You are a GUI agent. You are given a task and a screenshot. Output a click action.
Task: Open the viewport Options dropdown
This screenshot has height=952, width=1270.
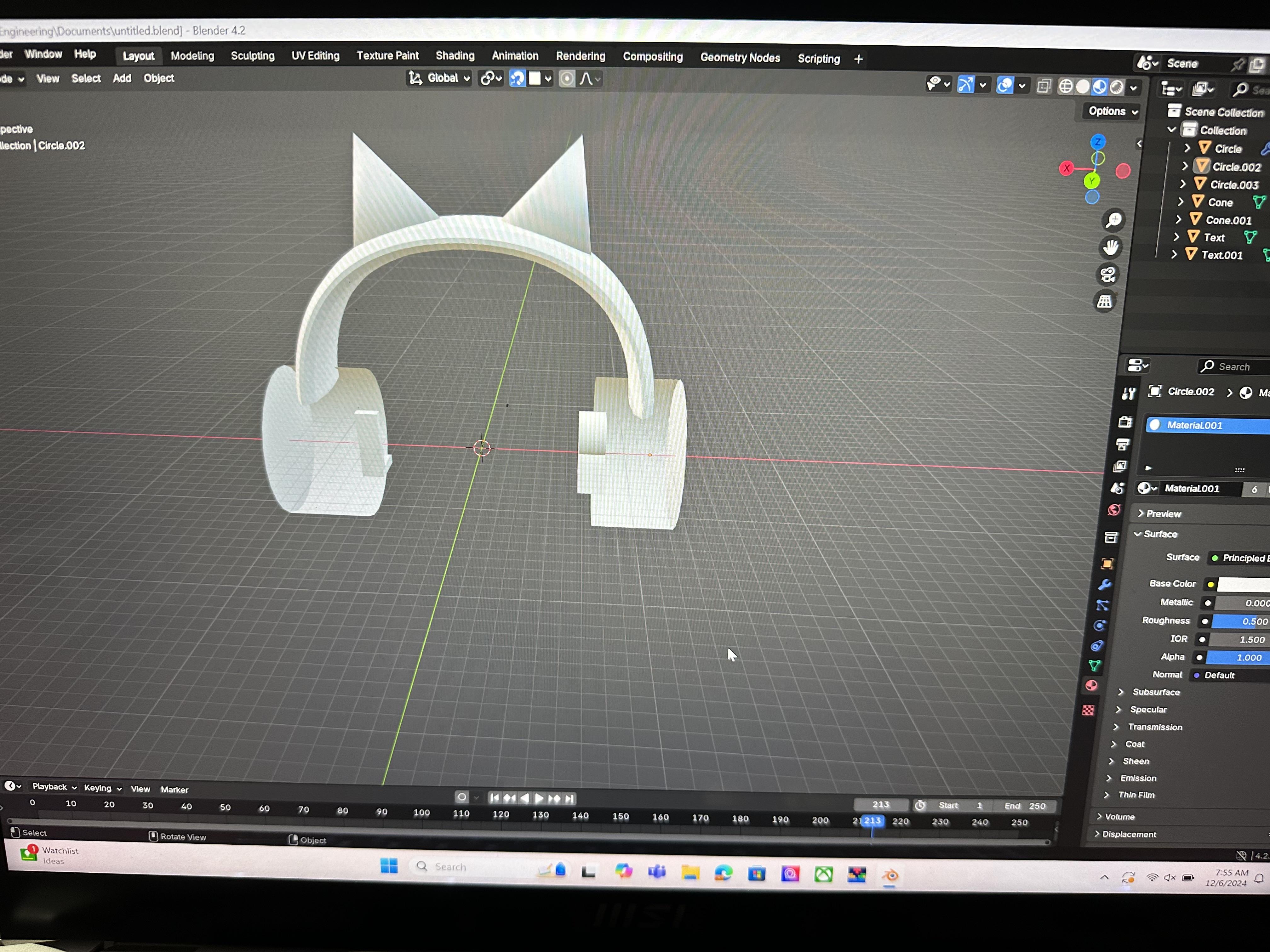pos(1113,111)
